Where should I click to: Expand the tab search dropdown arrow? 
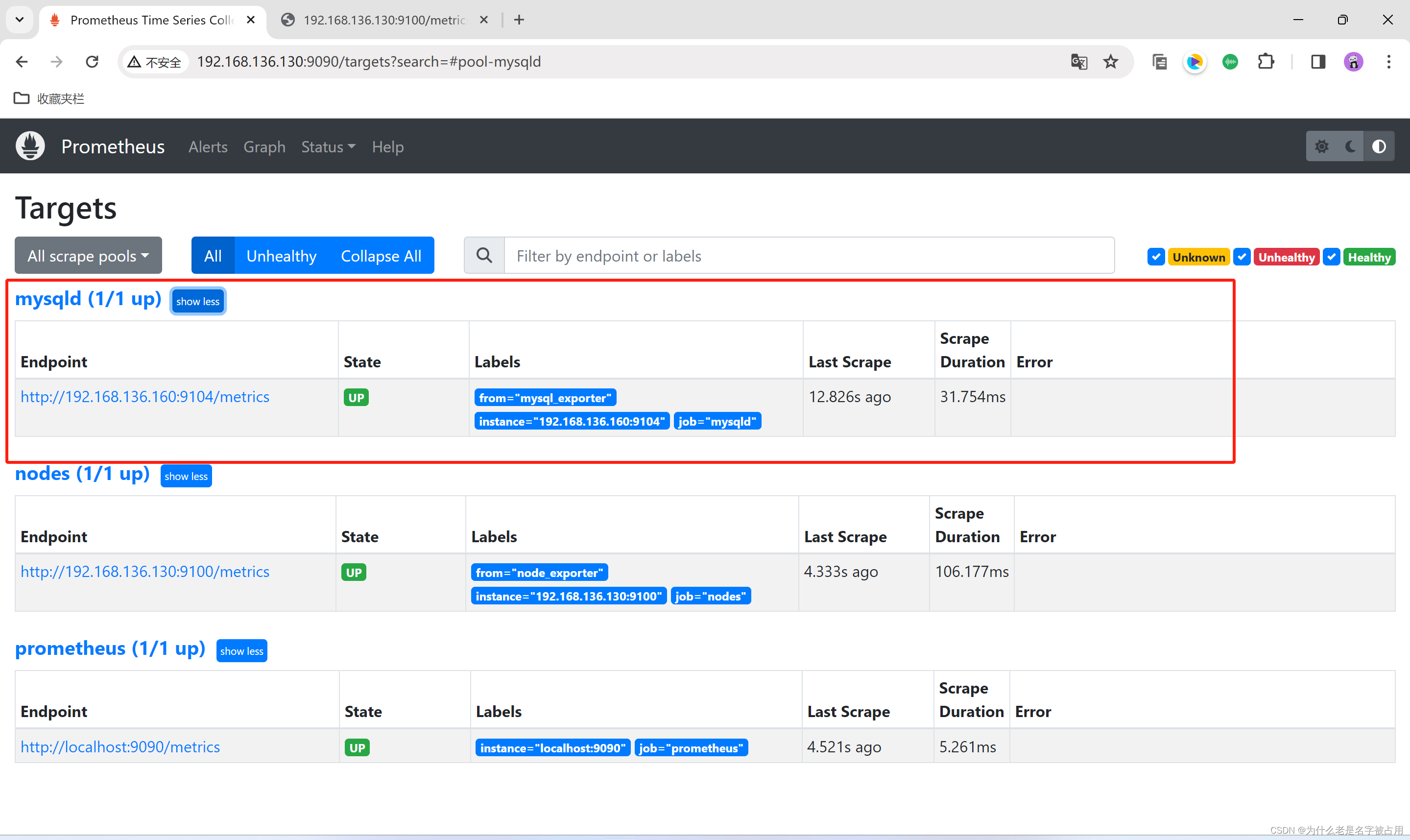click(20, 20)
